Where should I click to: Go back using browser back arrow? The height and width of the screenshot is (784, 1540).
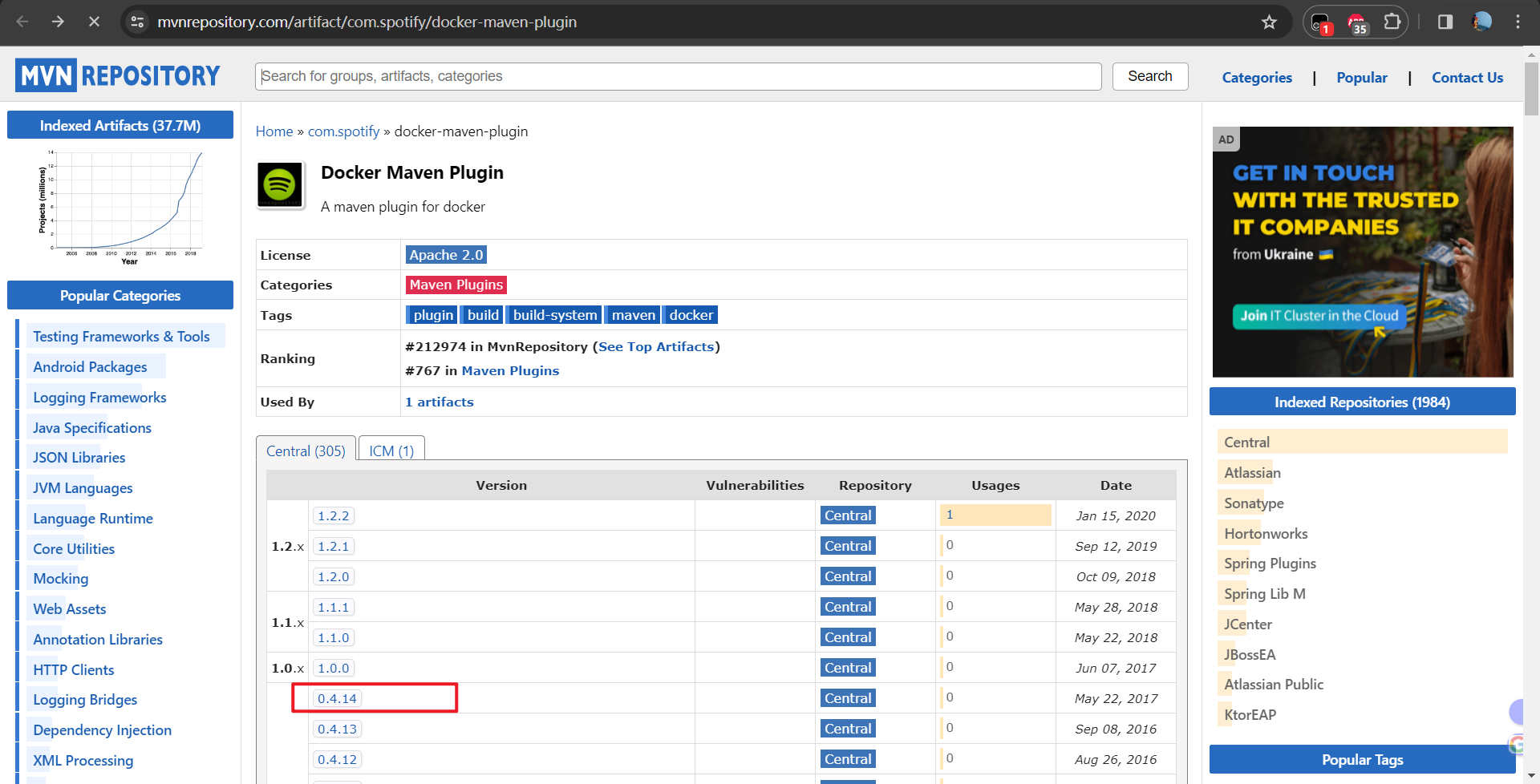22,22
